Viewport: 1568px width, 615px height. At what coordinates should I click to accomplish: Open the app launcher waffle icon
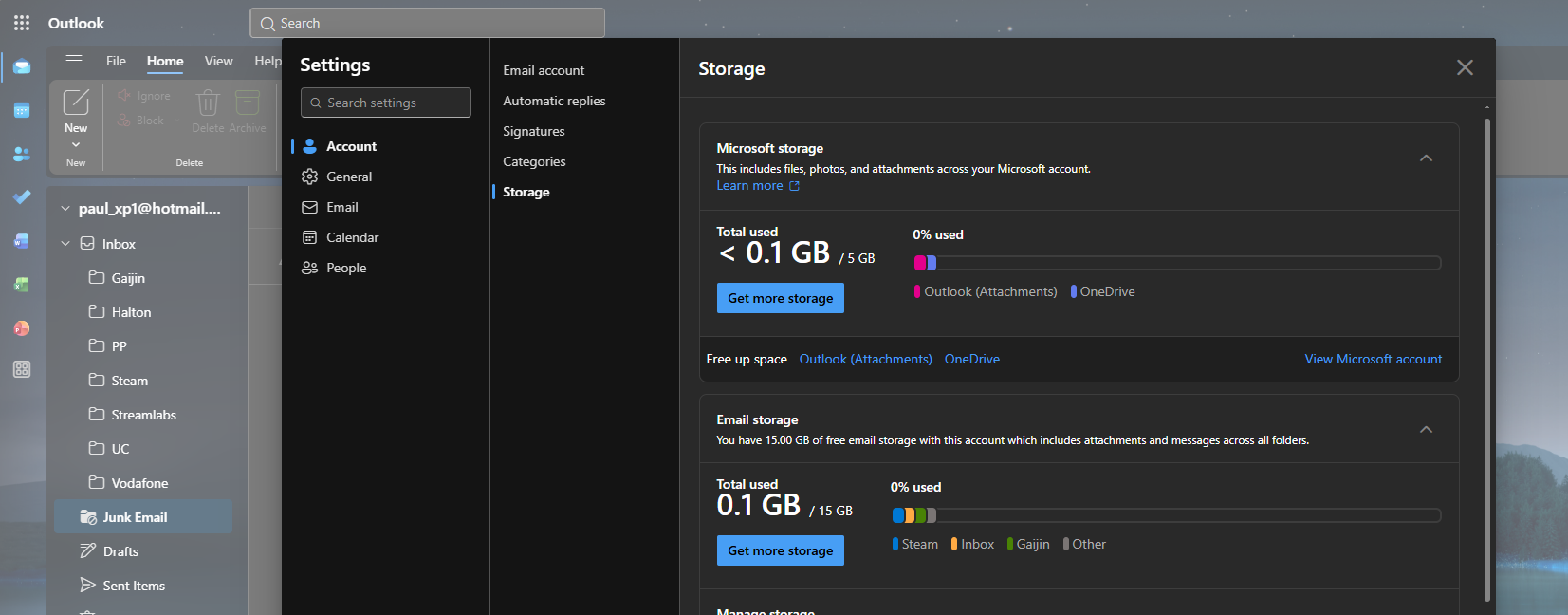click(22, 23)
